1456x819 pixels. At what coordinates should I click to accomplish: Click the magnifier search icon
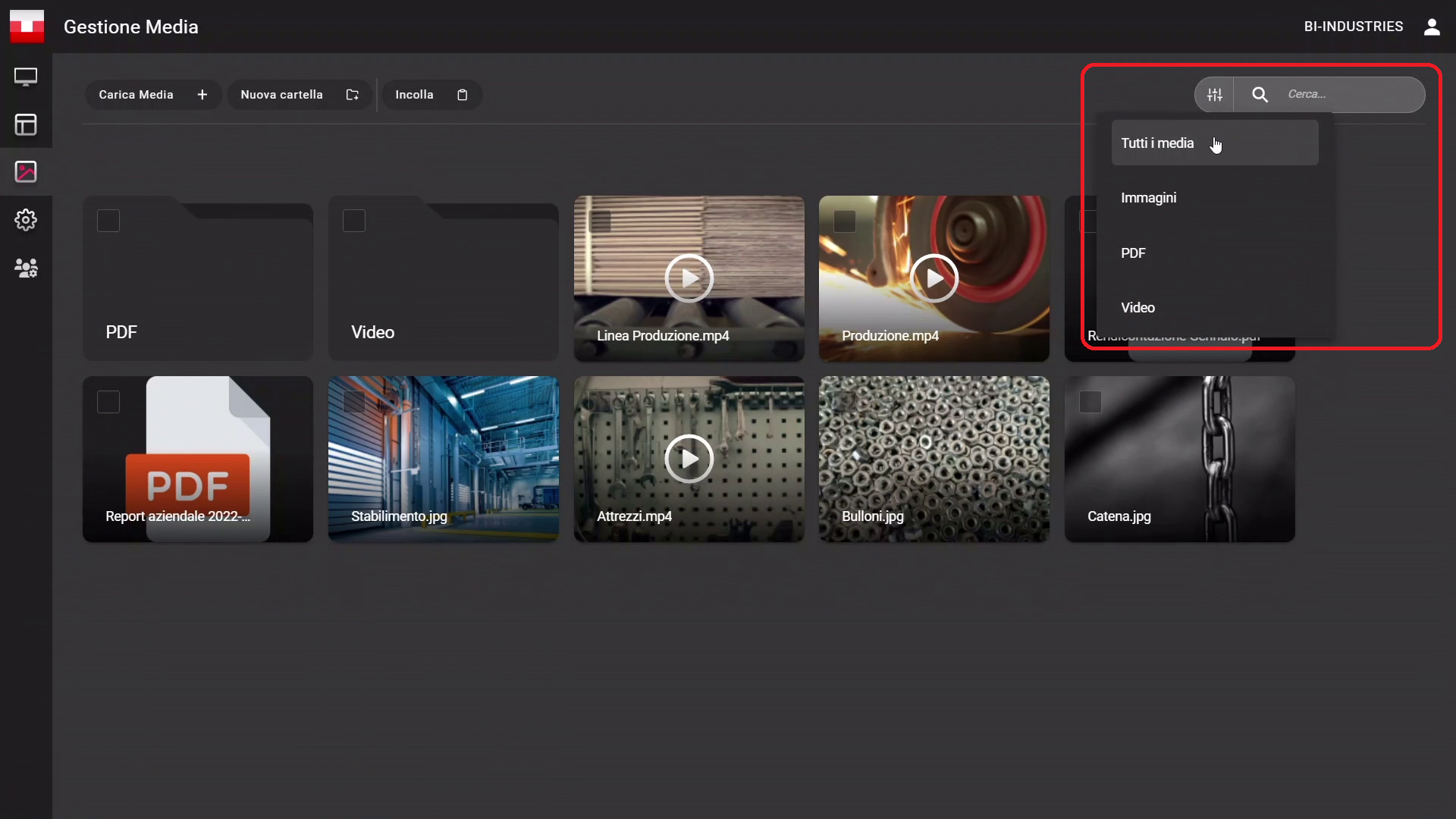point(1260,95)
